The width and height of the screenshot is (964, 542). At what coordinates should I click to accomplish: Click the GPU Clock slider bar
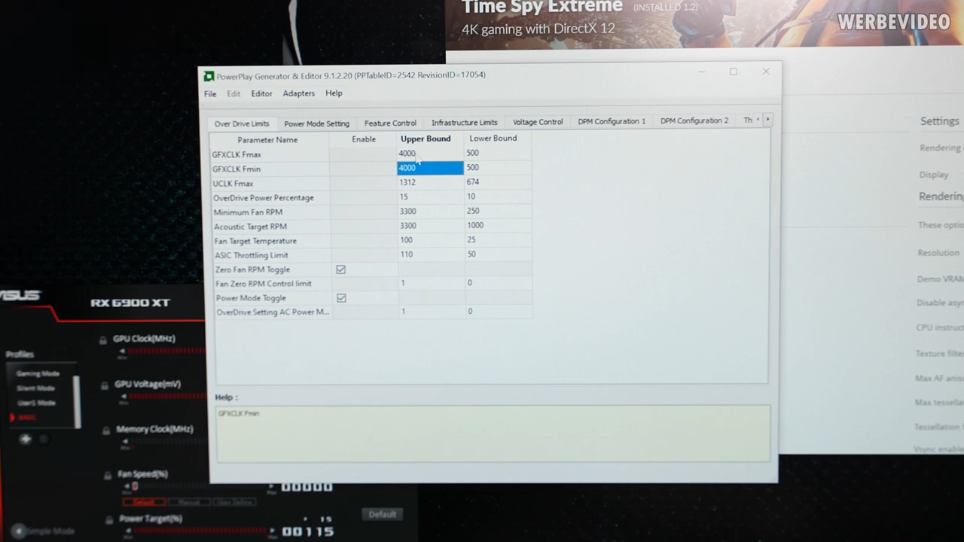166,351
